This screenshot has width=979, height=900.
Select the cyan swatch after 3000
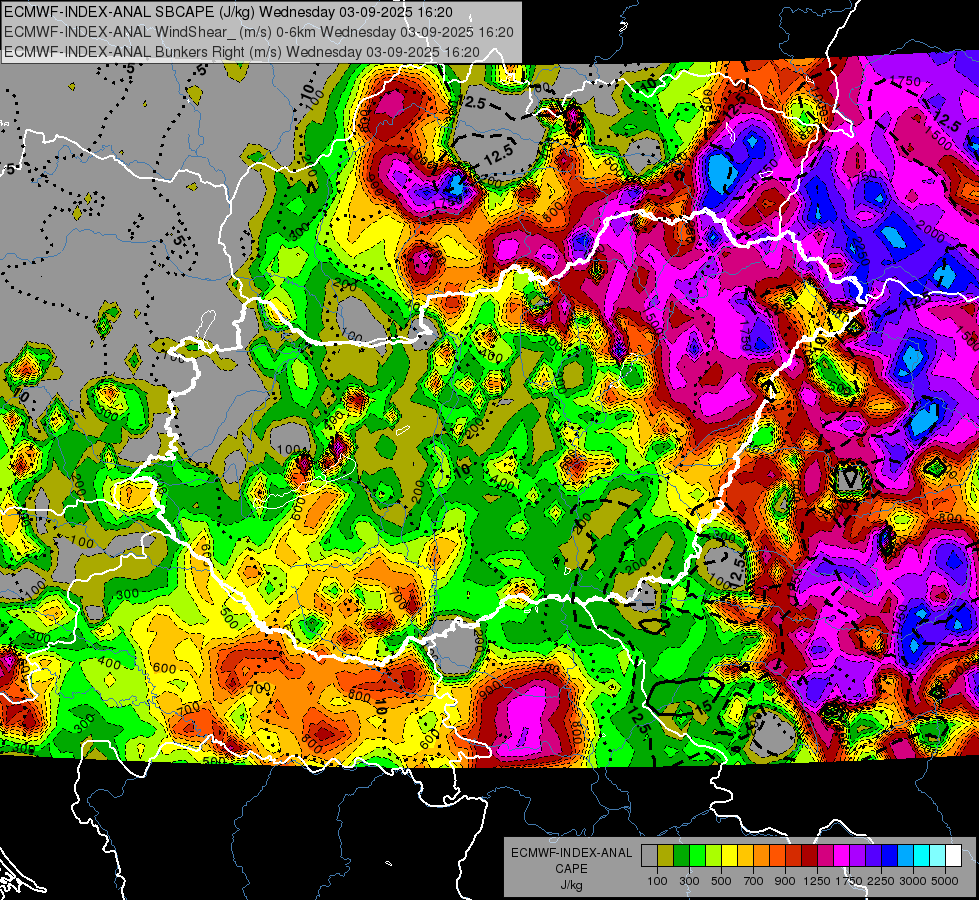(x=922, y=856)
